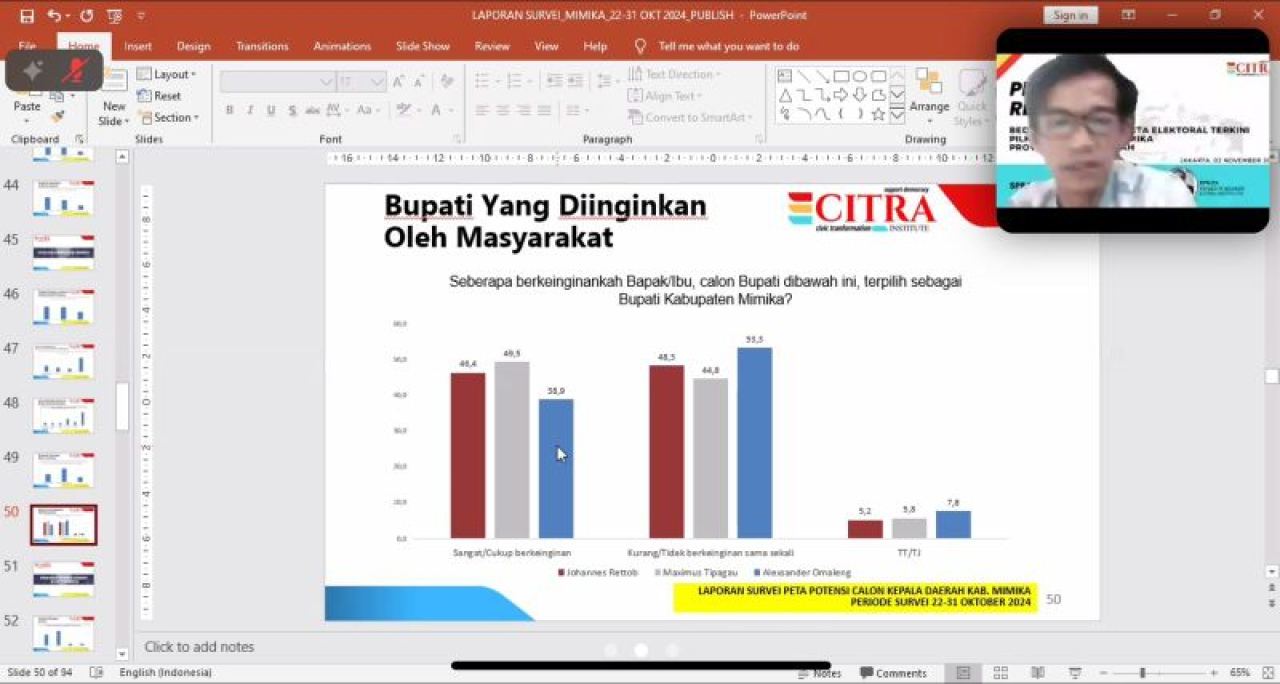Start Slide Show from status bar icon
Screen dimensions: 1280x684
1074,673
